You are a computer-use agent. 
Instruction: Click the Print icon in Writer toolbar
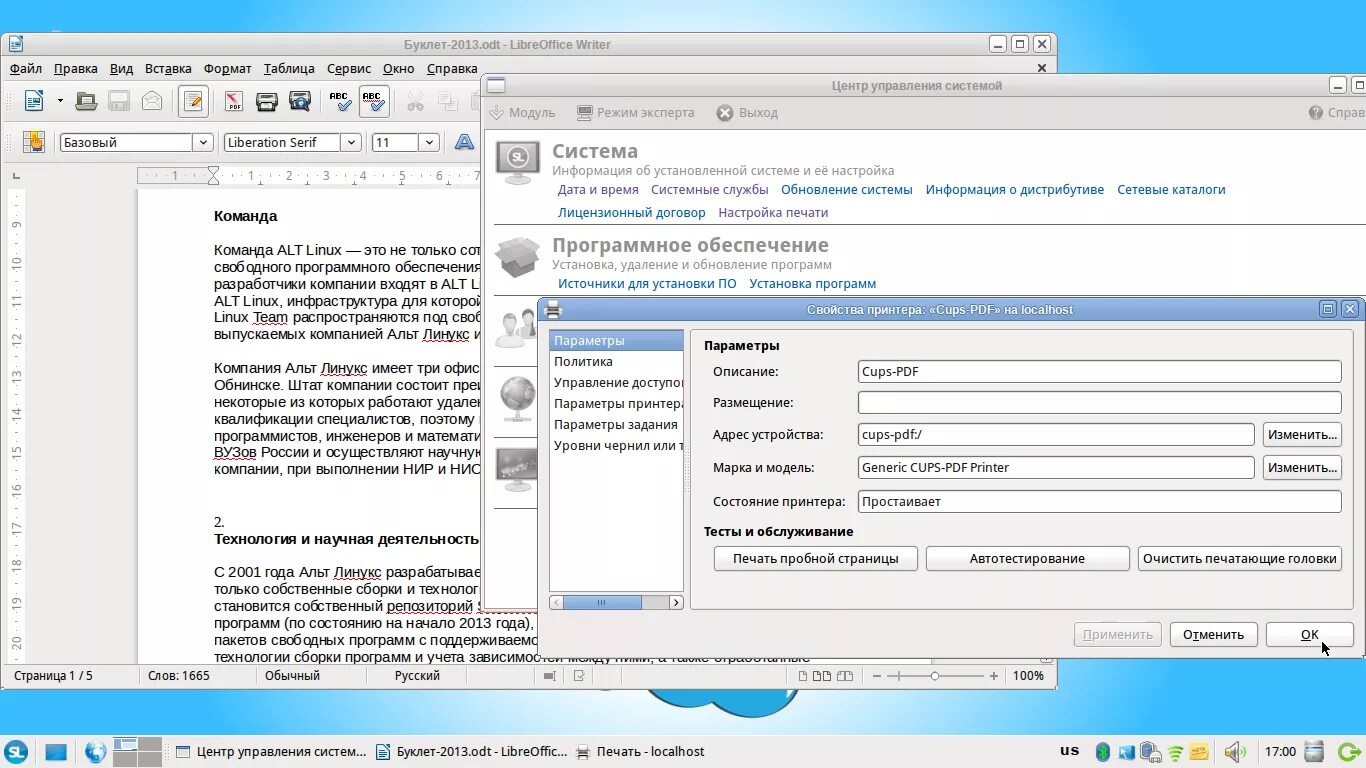pos(266,101)
